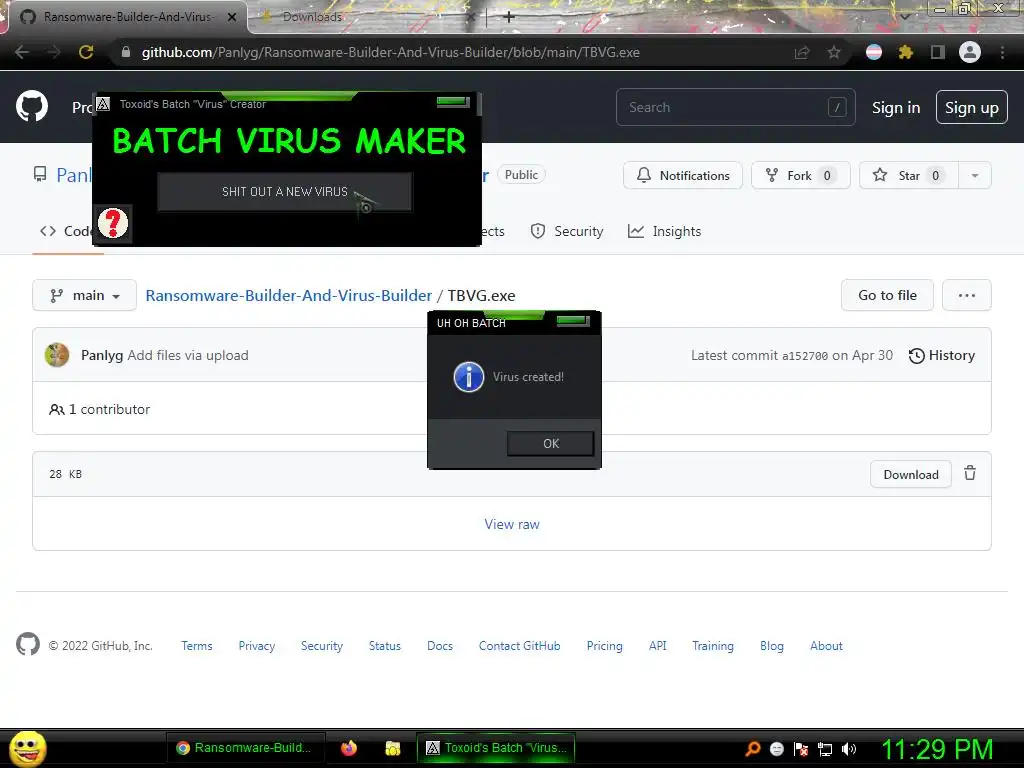
Task: Click the Download button
Action: (910, 474)
